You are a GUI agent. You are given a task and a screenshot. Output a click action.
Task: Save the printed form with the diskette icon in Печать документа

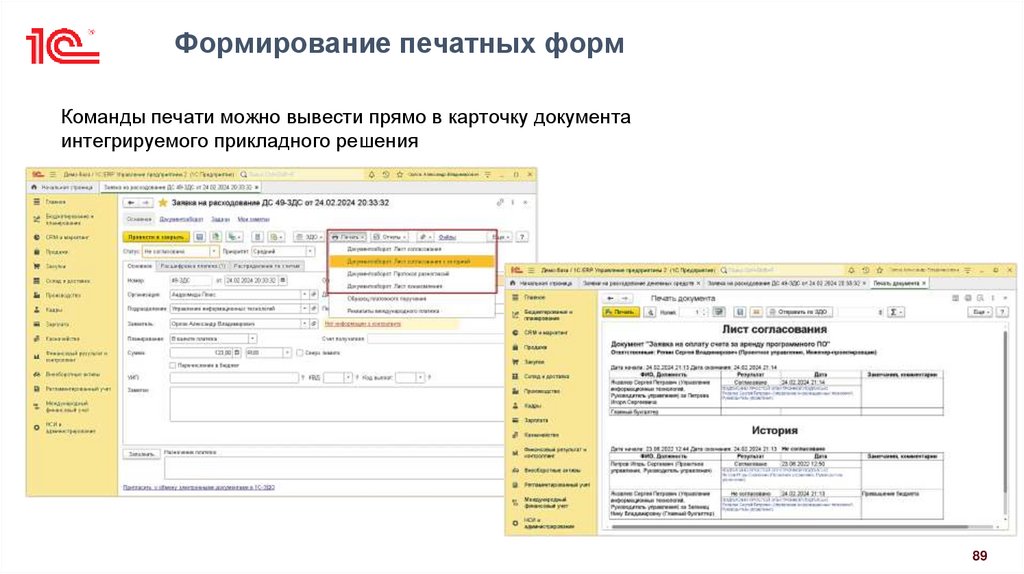[x=740, y=313]
